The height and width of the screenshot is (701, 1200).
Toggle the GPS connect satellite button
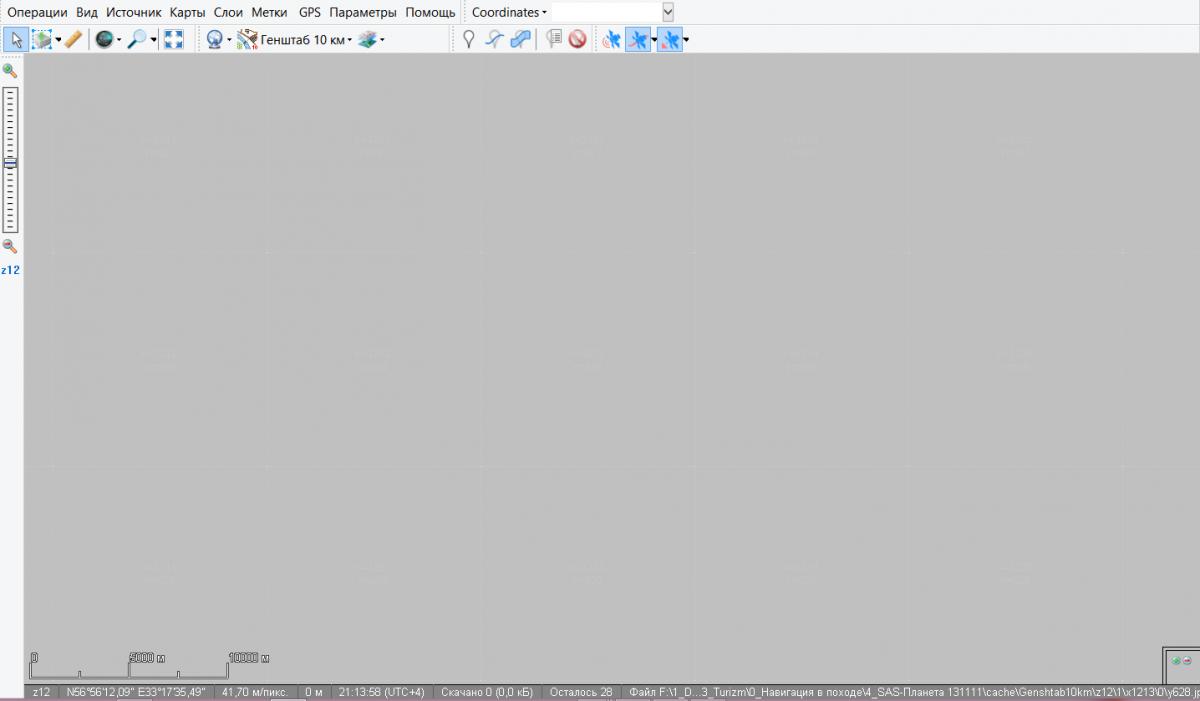point(610,40)
